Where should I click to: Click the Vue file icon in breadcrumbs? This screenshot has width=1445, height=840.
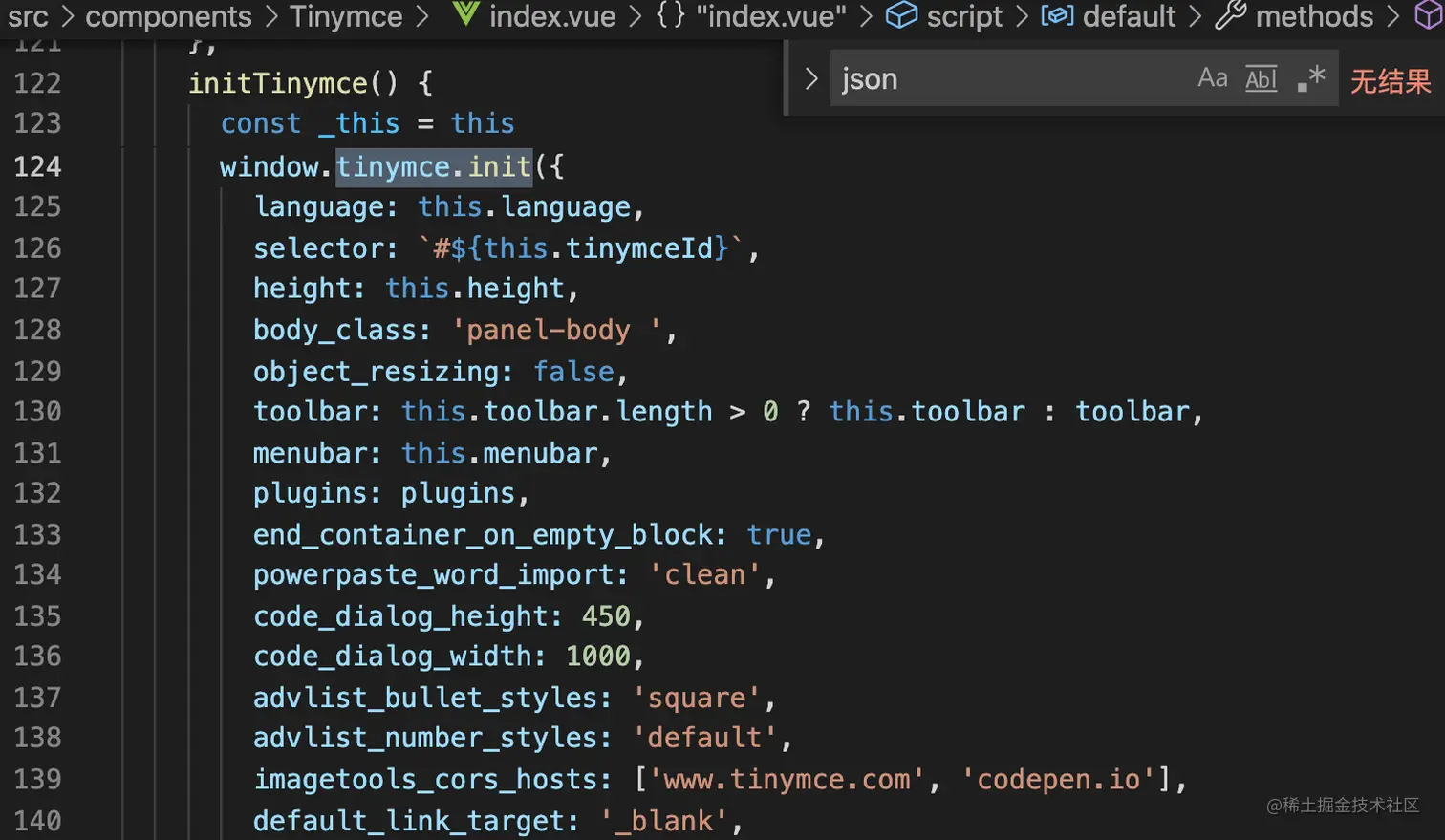(465, 15)
